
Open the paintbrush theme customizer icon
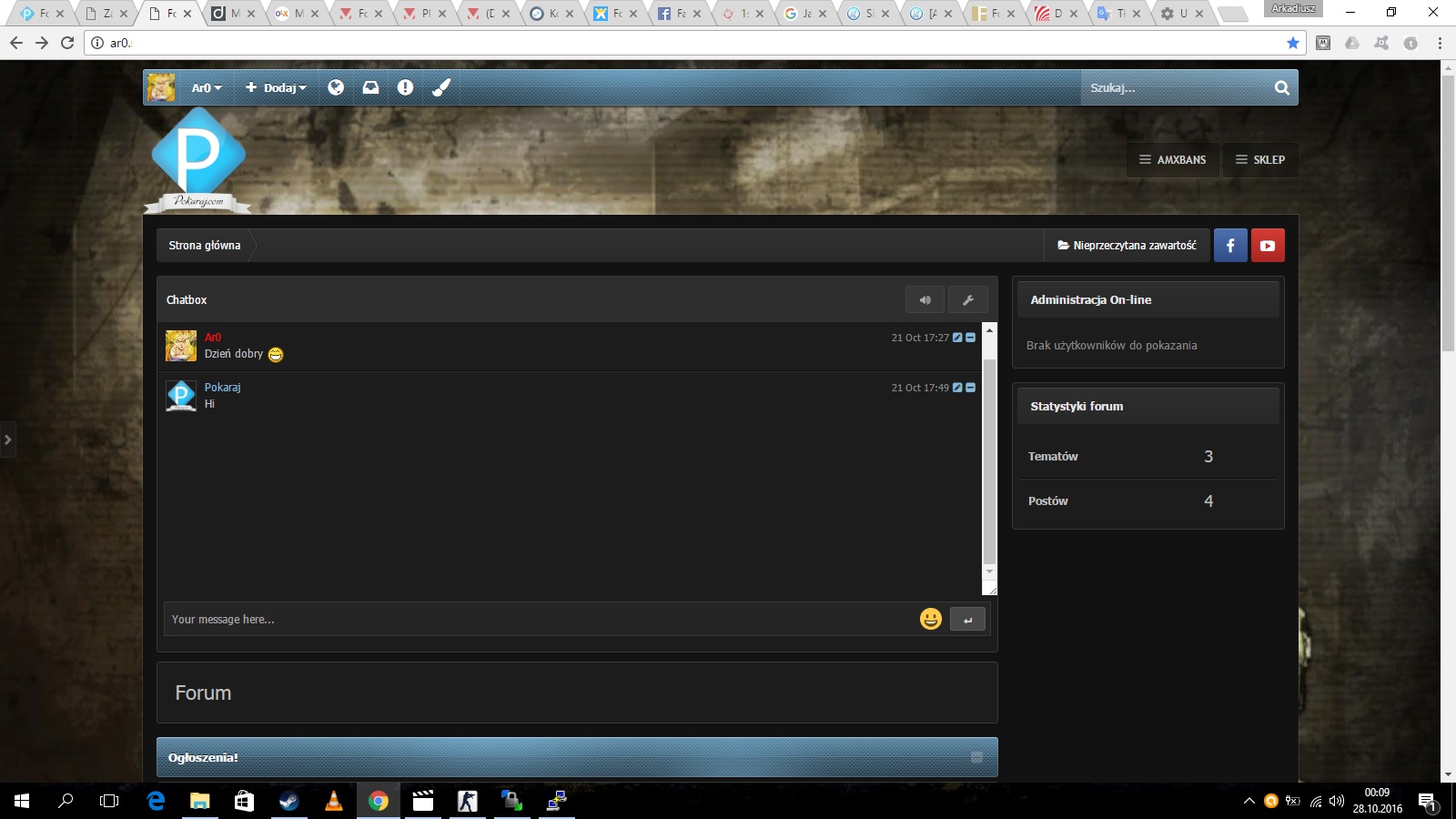441,87
